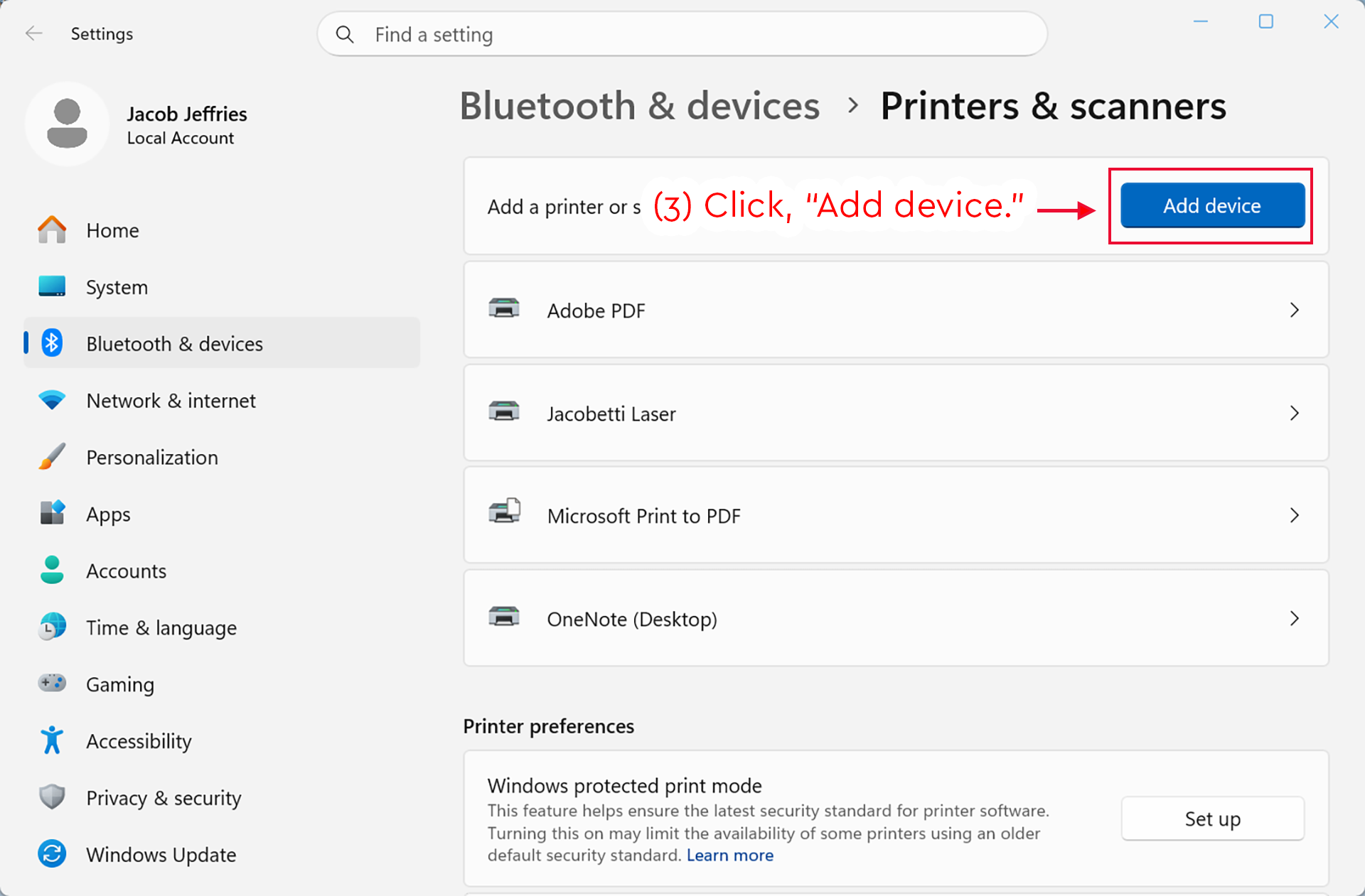1365x896 pixels.
Task: Click the Network wifi icon
Action: pos(52,400)
